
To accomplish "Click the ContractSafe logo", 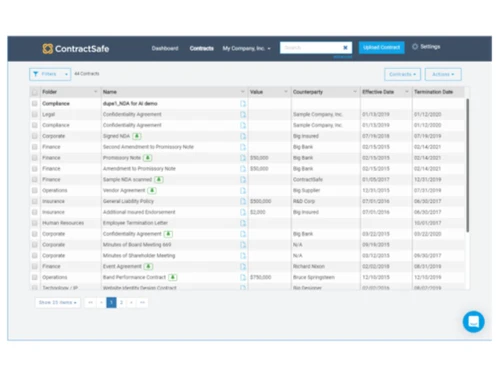I will pyautogui.click(x=76, y=49).
